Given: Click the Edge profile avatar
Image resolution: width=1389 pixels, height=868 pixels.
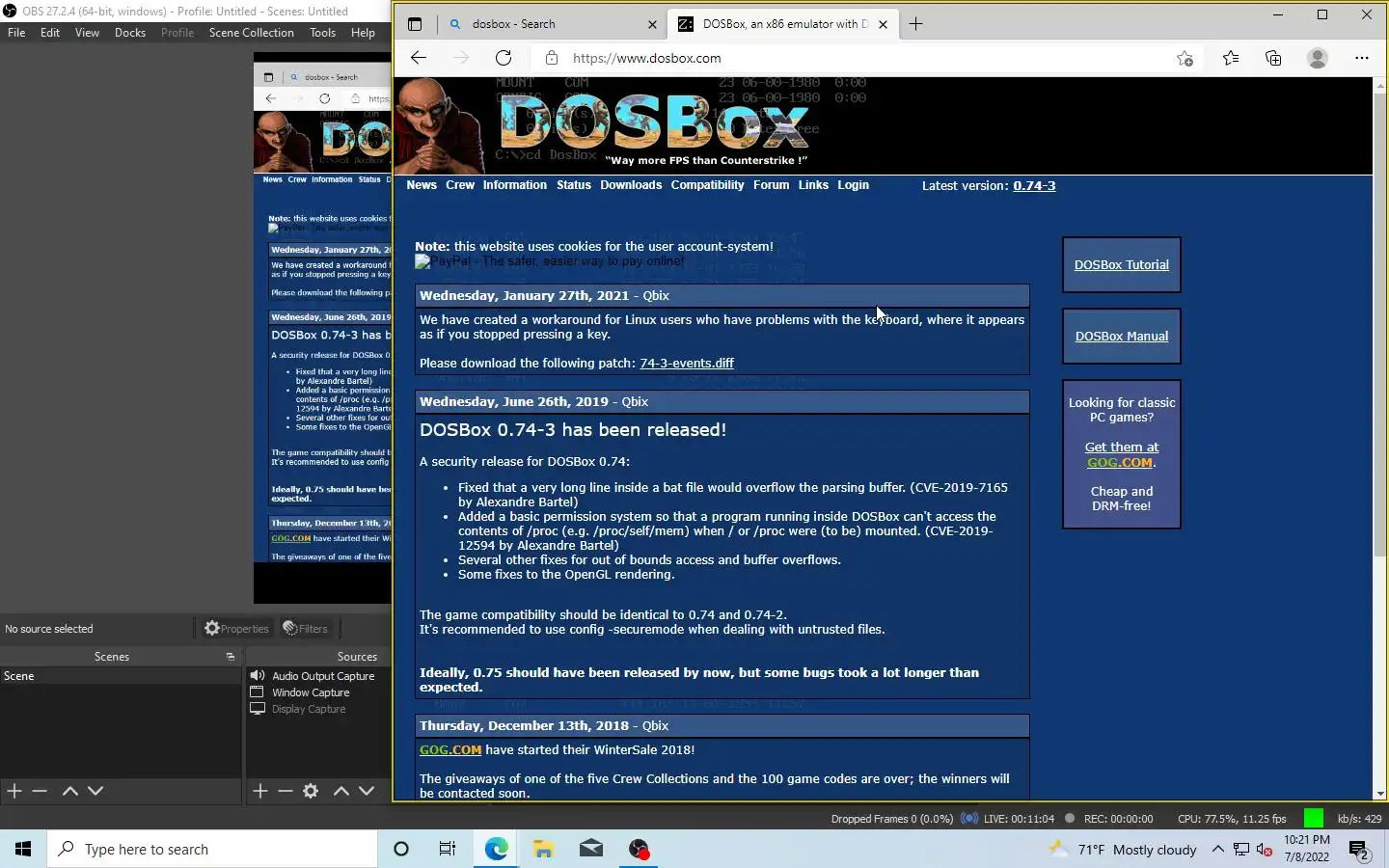Looking at the screenshot, I should point(1317,58).
